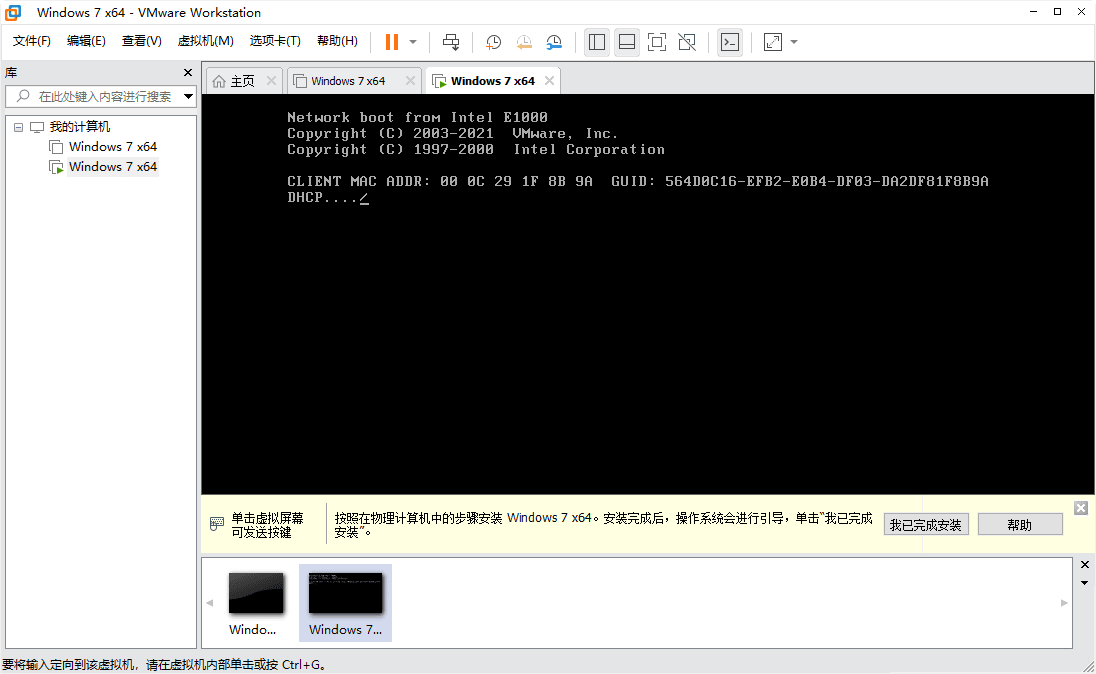Viewport: 1096px width, 674px height.
Task: Click the "Network boot from Intel E1000" line
Action: [417, 117]
